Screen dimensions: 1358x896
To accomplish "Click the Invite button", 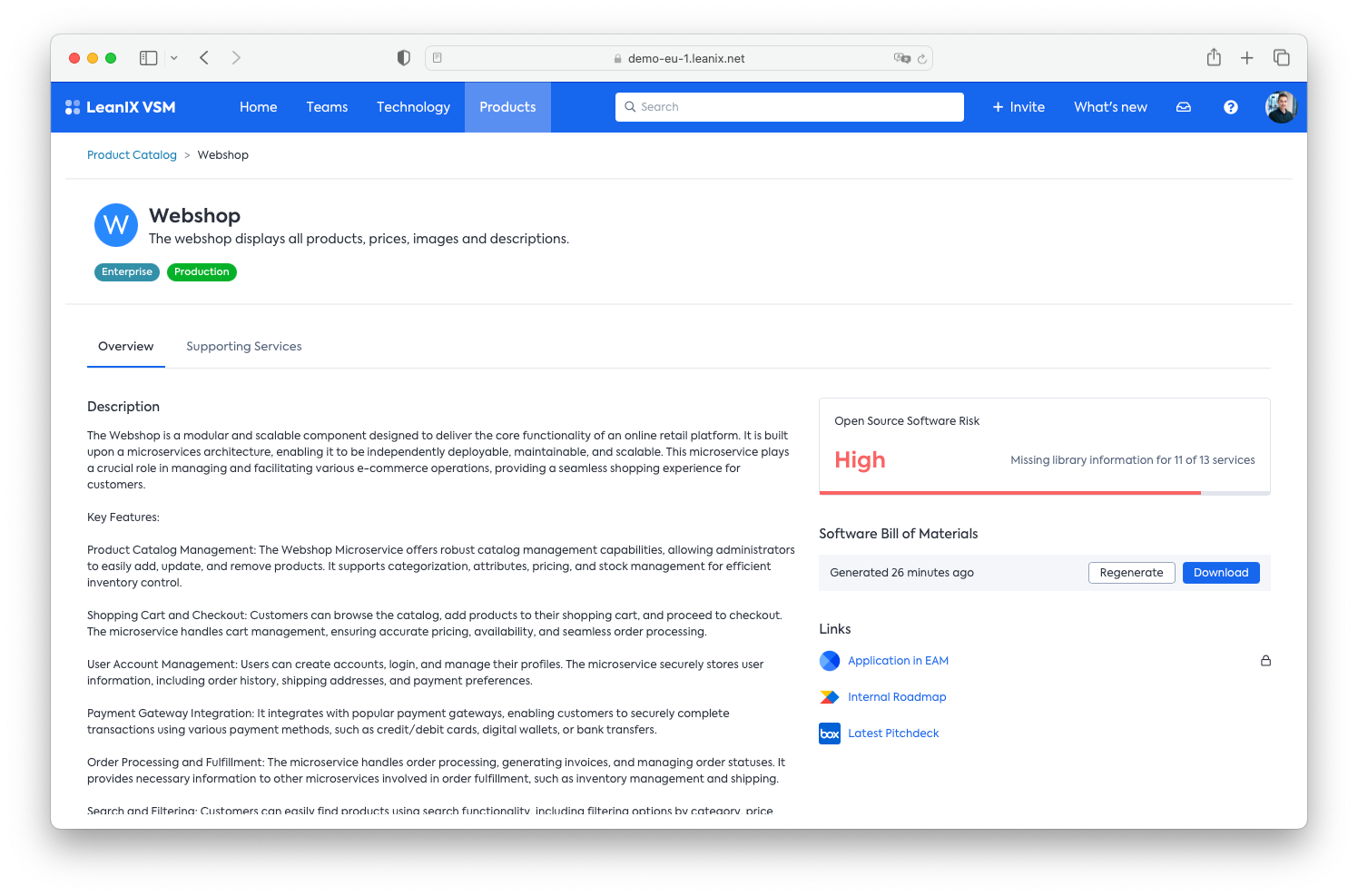I will [x=1018, y=107].
